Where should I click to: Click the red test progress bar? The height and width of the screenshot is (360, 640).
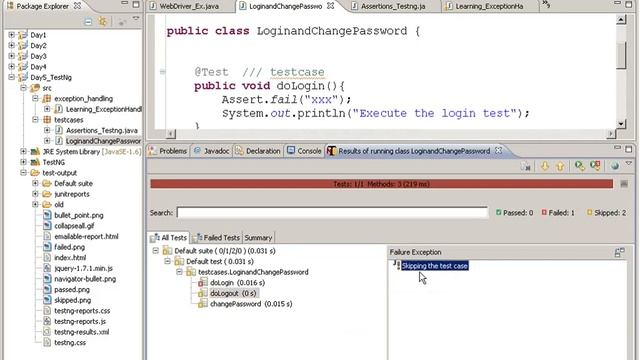click(x=381, y=184)
